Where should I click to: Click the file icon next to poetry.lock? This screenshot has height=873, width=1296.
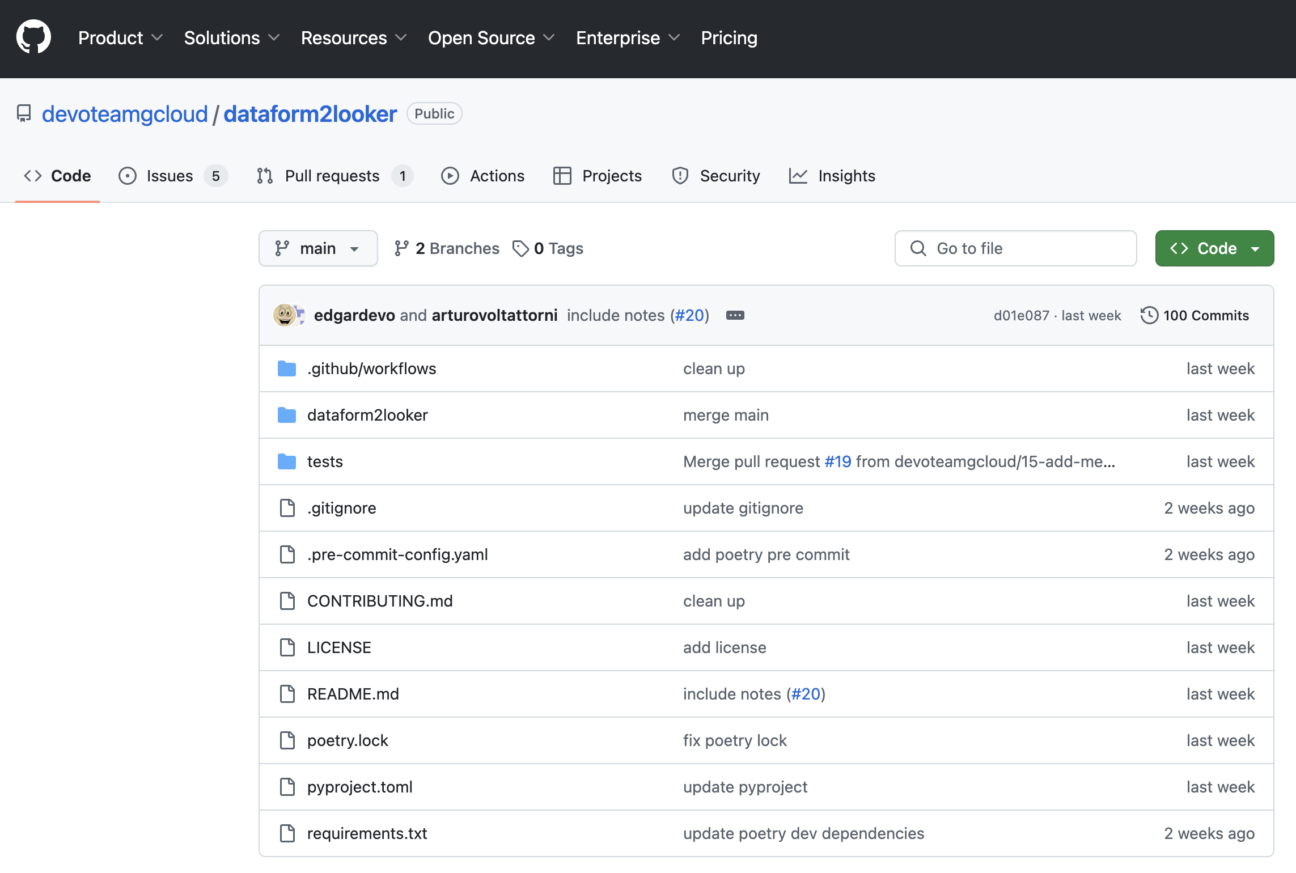[x=287, y=741]
